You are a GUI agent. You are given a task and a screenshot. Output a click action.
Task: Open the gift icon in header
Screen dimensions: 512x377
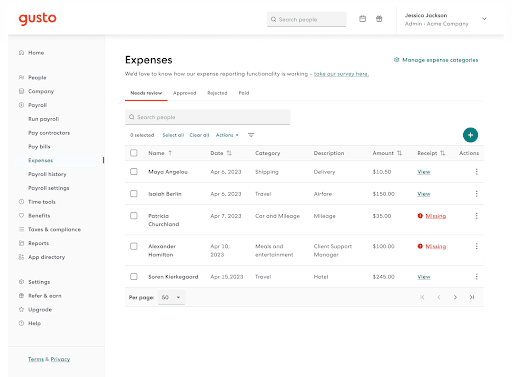pyautogui.click(x=379, y=19)
